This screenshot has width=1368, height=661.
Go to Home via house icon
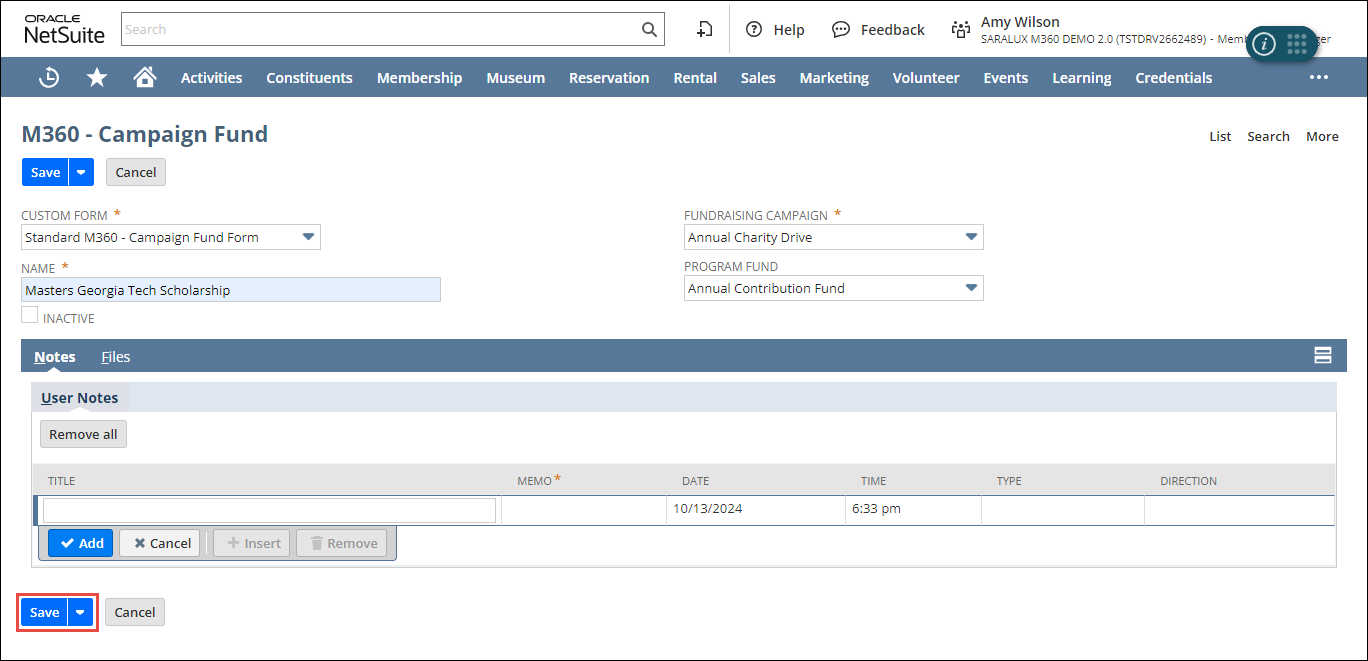[145, 77]
